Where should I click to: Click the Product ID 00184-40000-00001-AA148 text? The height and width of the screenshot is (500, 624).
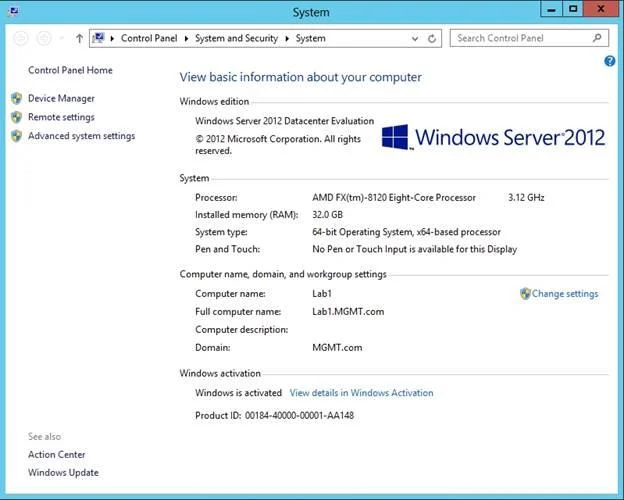[275, 416]
